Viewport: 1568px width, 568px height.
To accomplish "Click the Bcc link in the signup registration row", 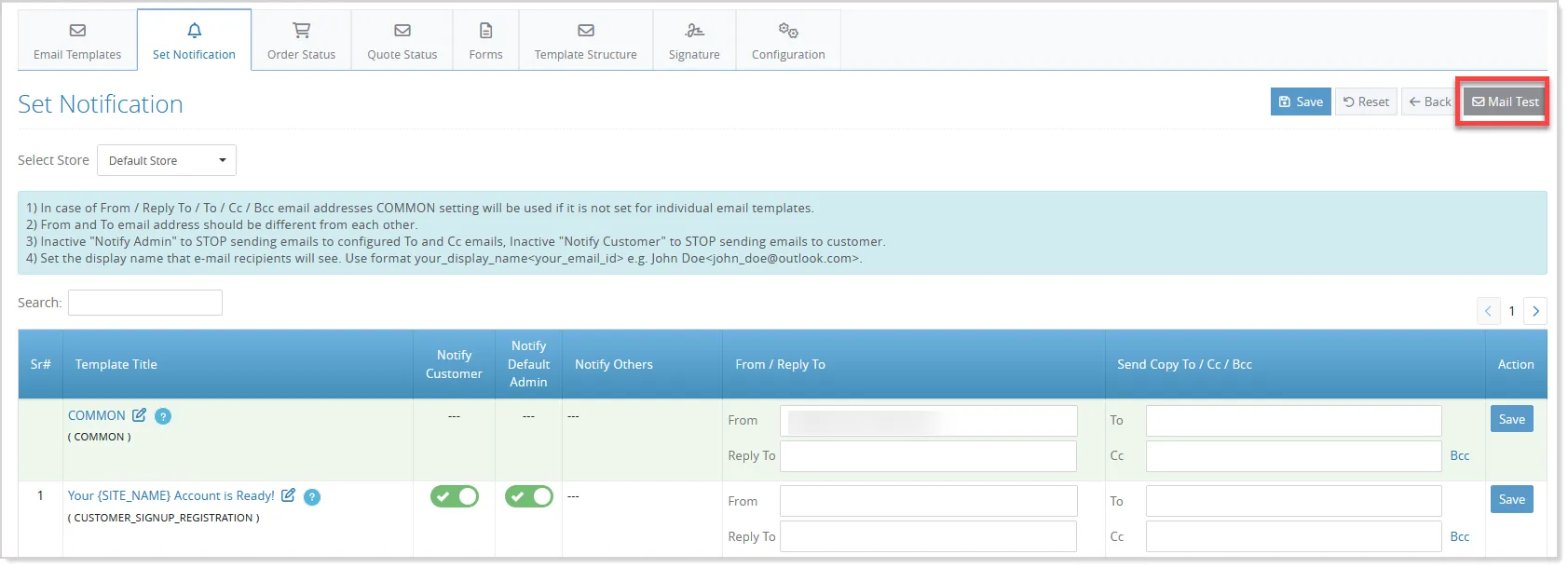I will pos(1460,536).
